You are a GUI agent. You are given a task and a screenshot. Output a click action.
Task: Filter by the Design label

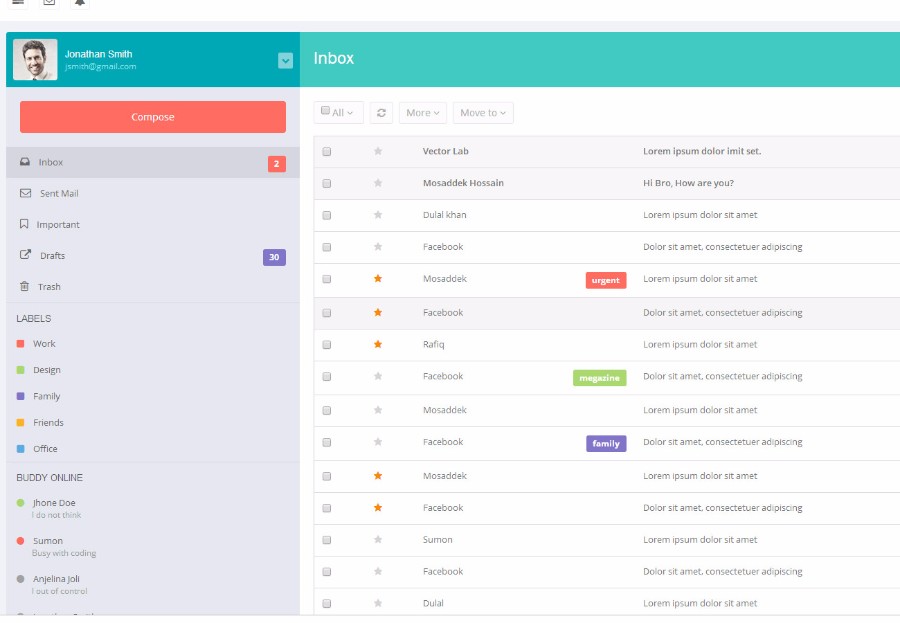[46, 370]
